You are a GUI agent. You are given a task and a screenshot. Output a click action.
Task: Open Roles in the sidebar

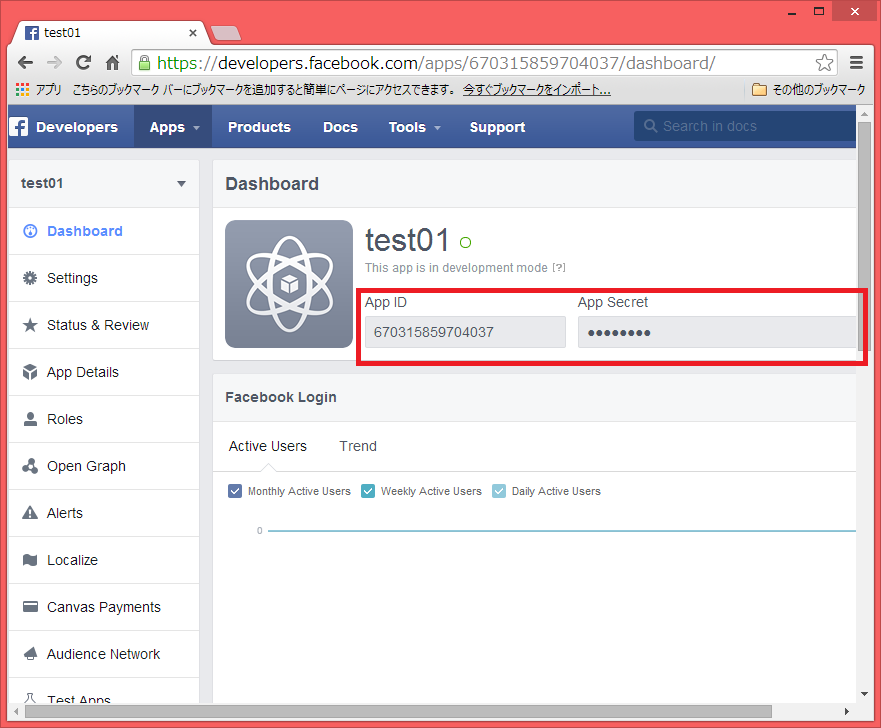tap(104, 419)
